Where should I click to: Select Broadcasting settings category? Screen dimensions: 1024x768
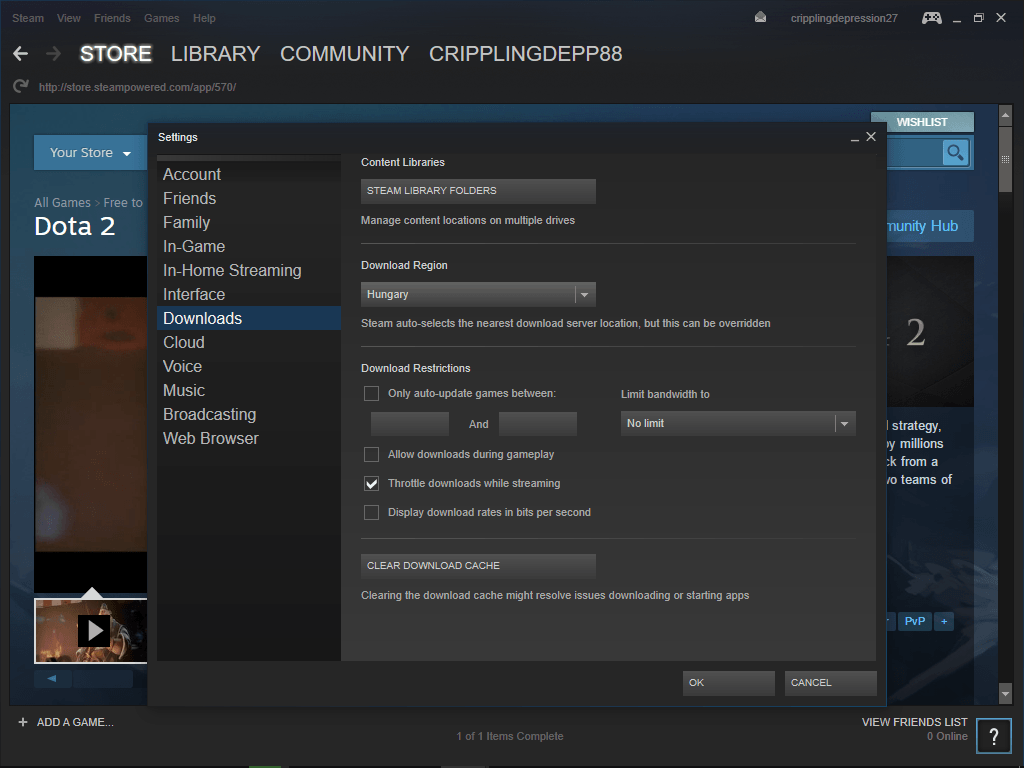(249, 415)
